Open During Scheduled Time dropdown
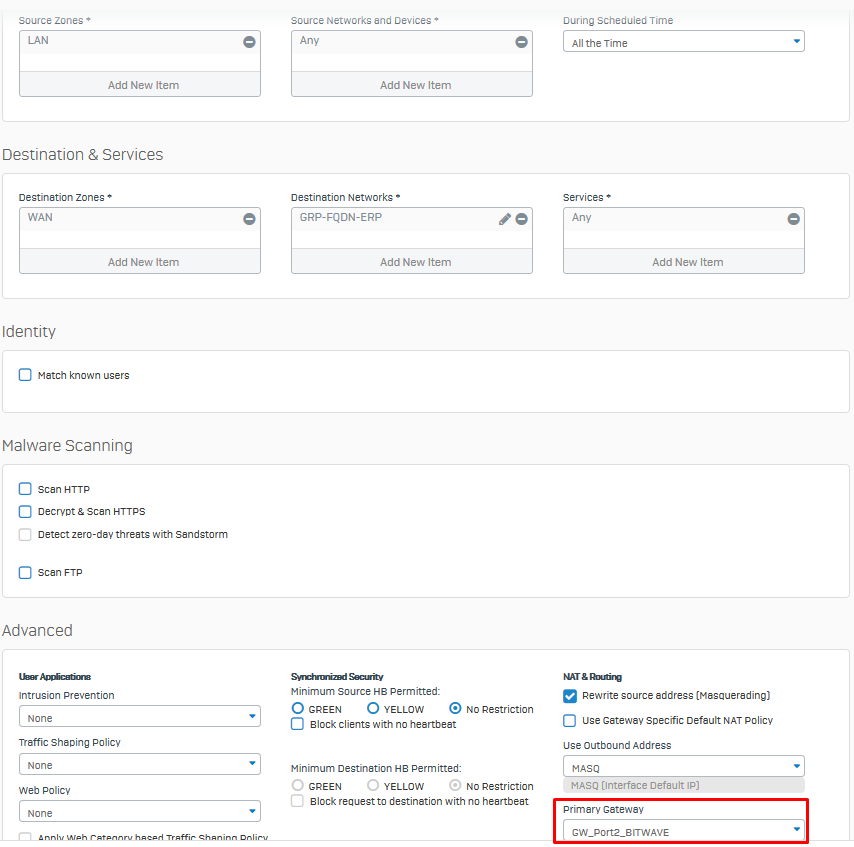 click(x=684, y=41)
